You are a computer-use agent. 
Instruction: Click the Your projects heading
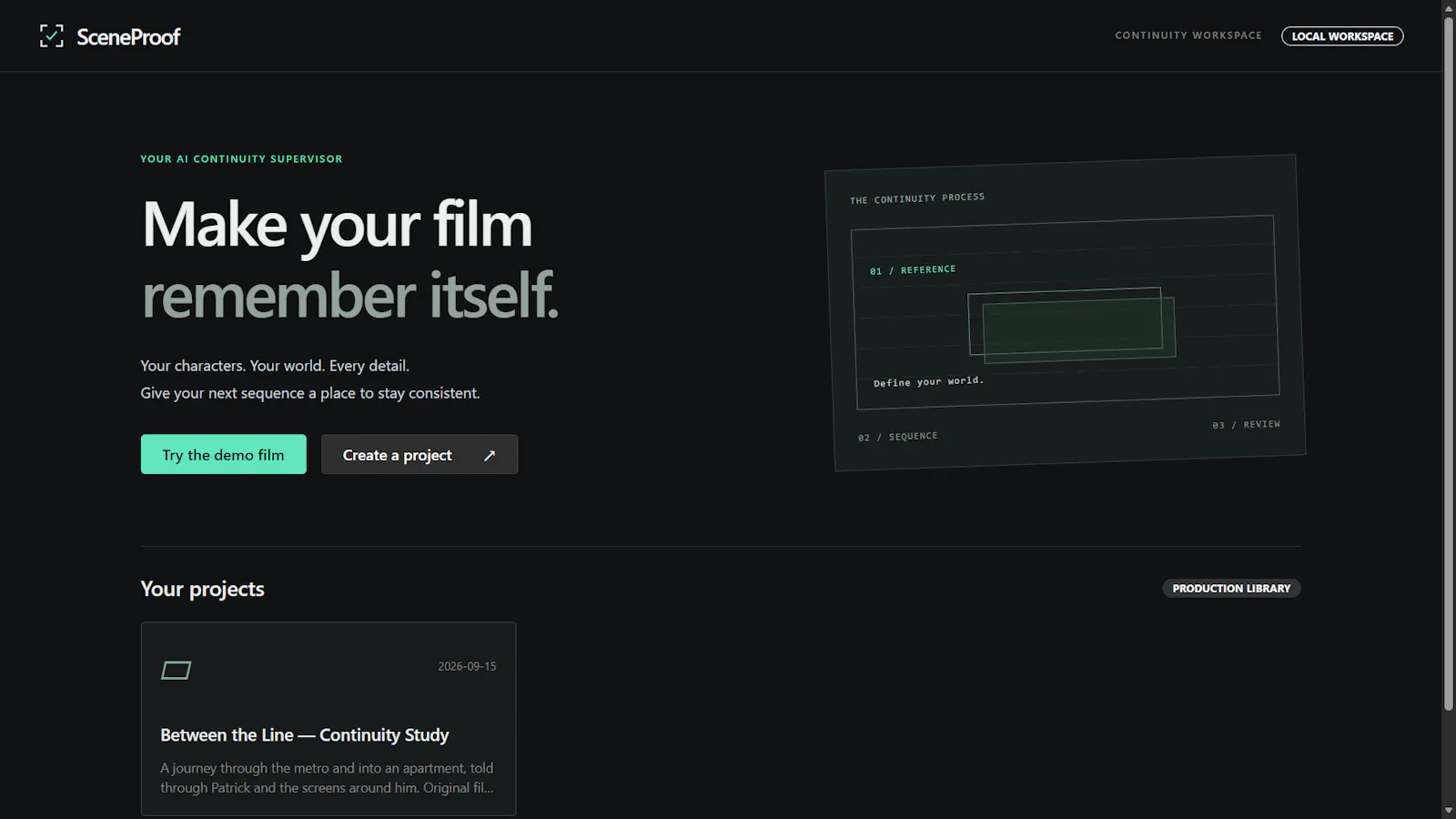(202, 589)
